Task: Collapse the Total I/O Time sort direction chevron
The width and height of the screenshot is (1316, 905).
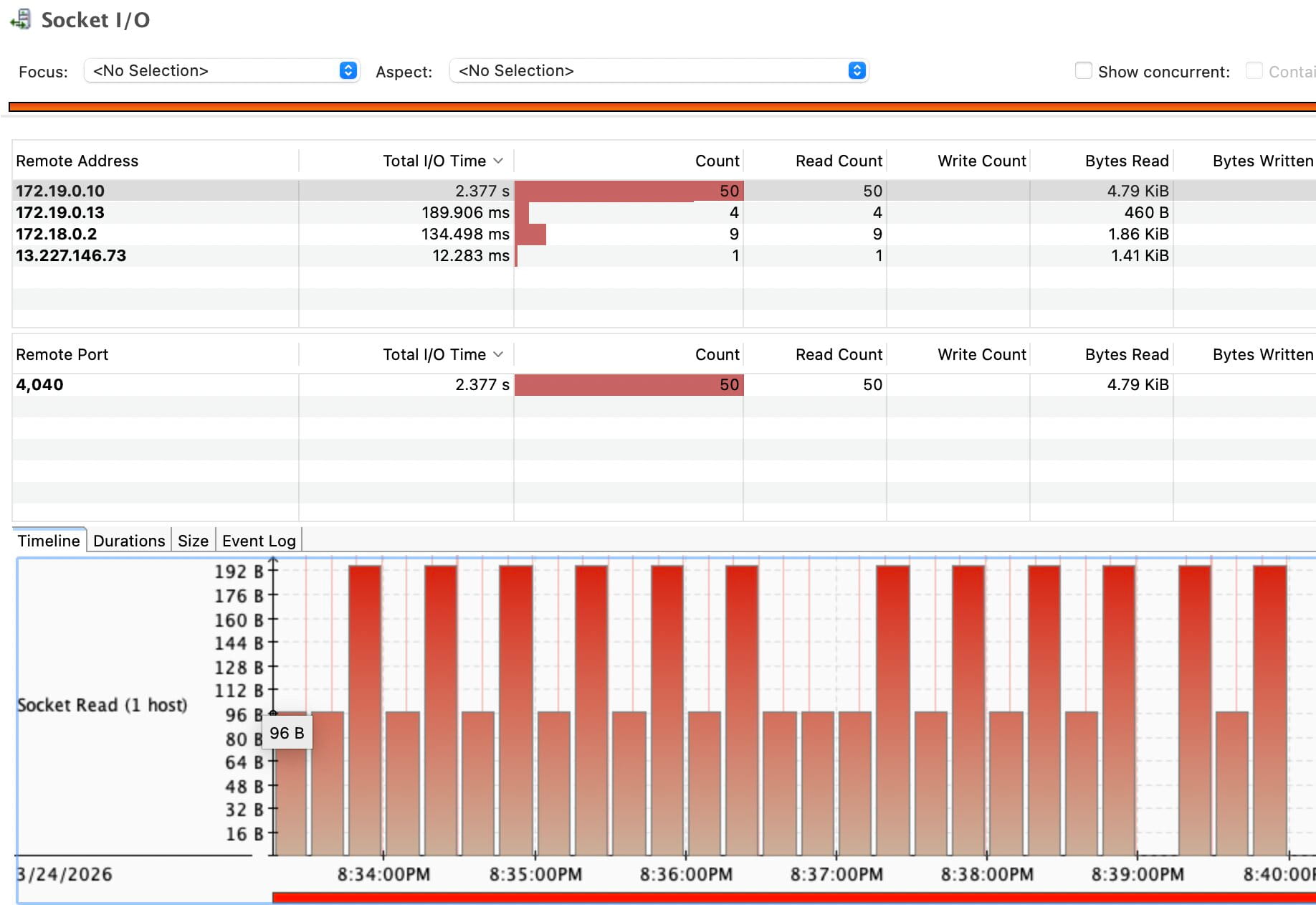Action: pos(499,161)
